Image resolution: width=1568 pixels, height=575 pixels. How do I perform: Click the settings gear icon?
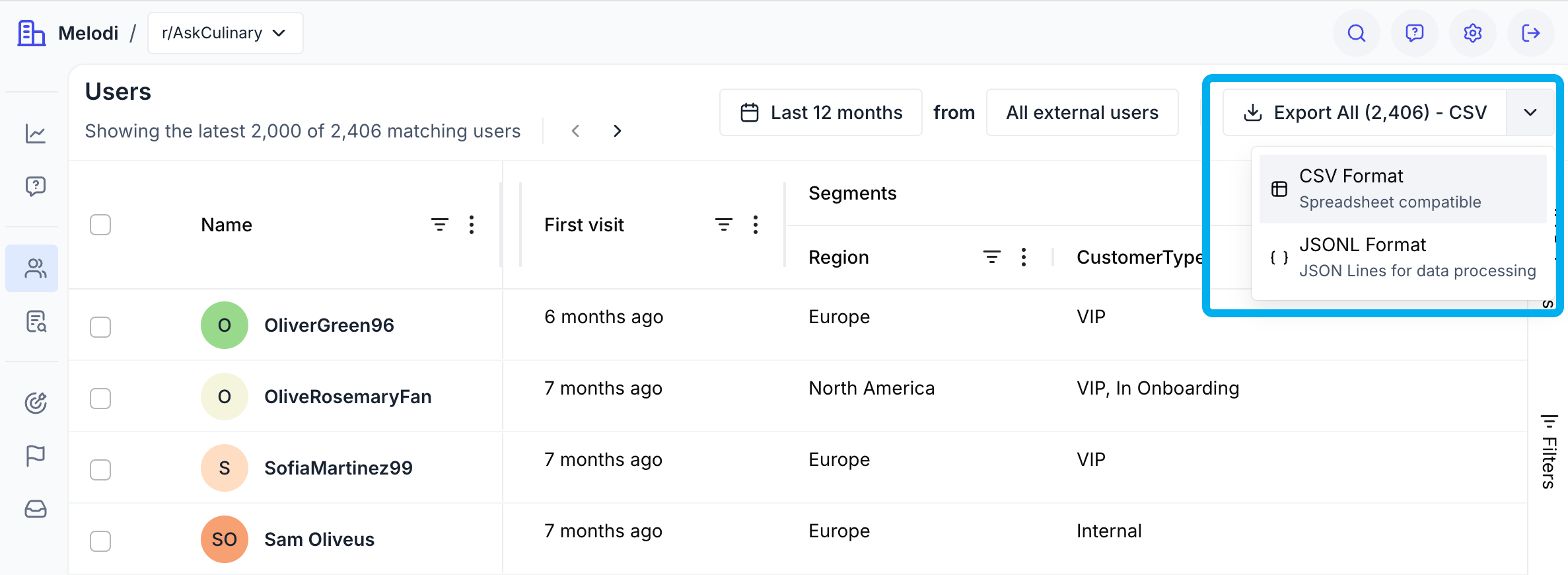[1472, 33]
